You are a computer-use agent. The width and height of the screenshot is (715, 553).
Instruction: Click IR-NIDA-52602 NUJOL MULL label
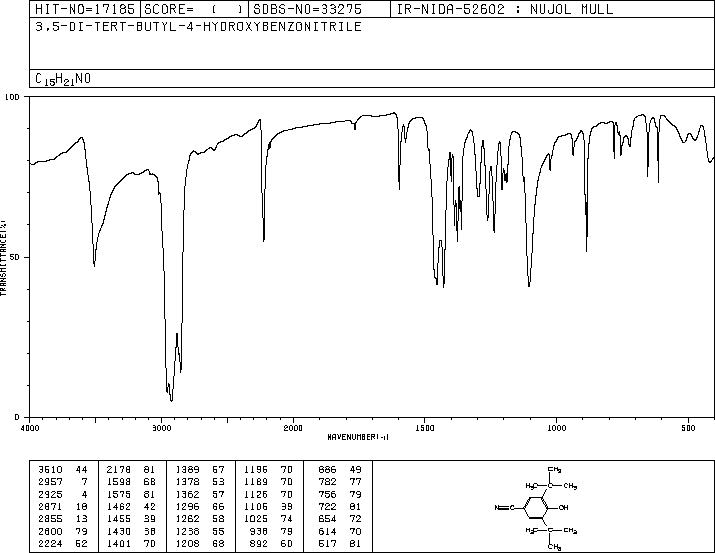click(x=505, y=9)
